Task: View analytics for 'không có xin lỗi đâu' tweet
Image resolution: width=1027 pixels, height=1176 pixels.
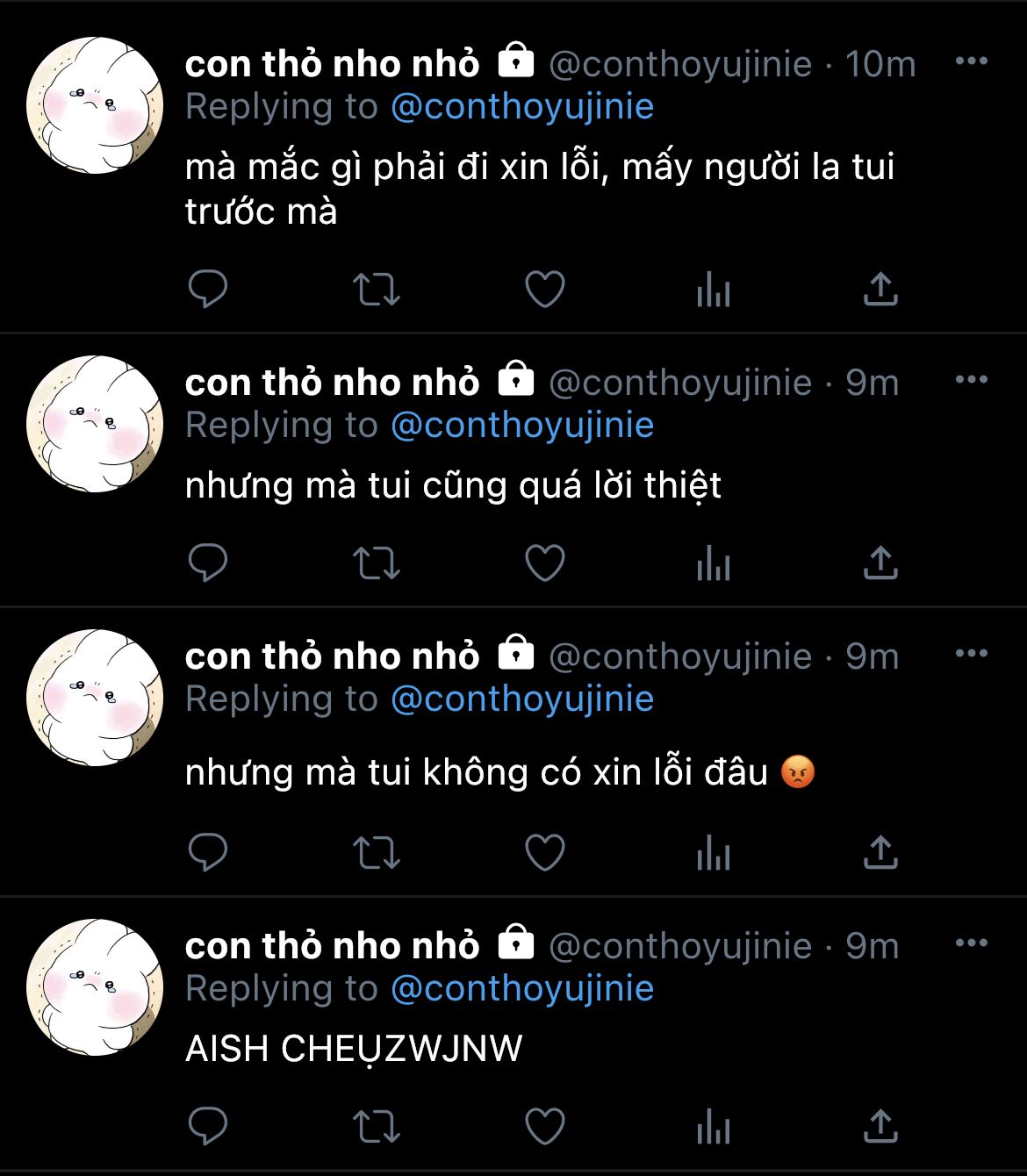Action: [713, 852]
